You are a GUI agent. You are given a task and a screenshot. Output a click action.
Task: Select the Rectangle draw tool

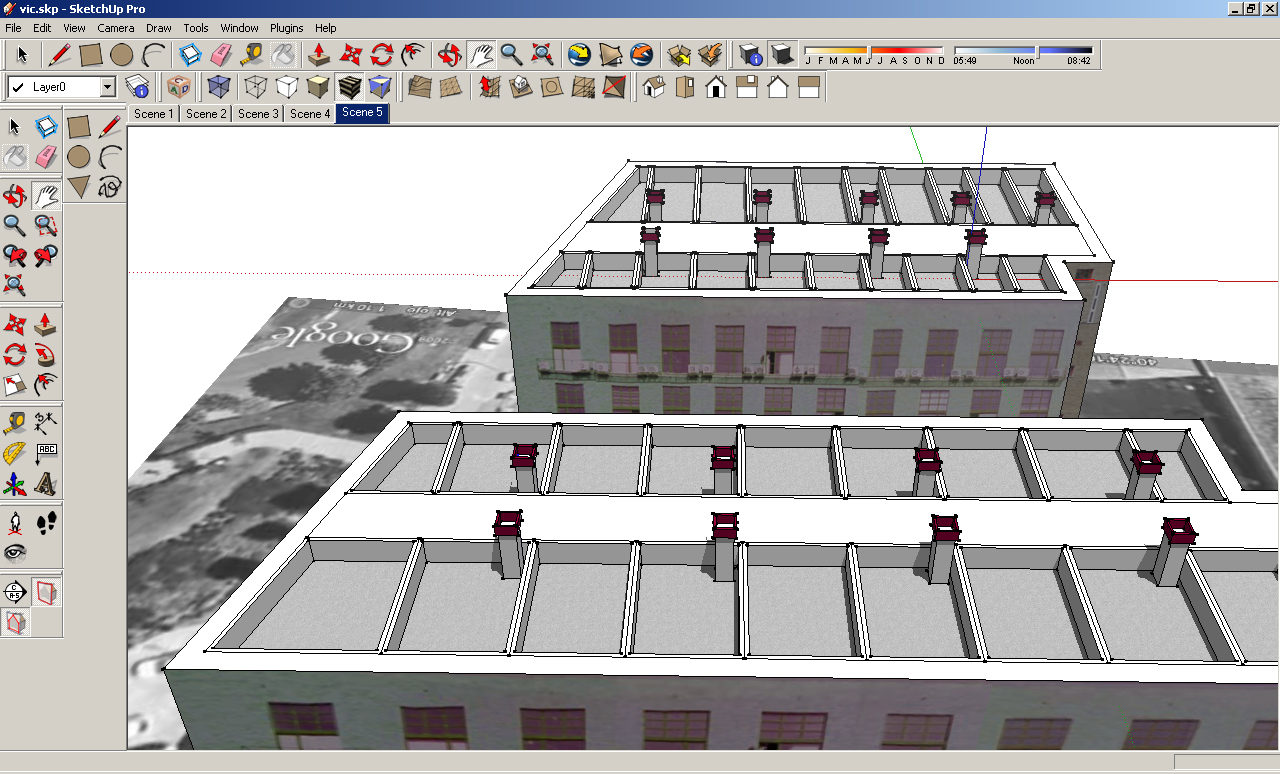coord(90,55)
